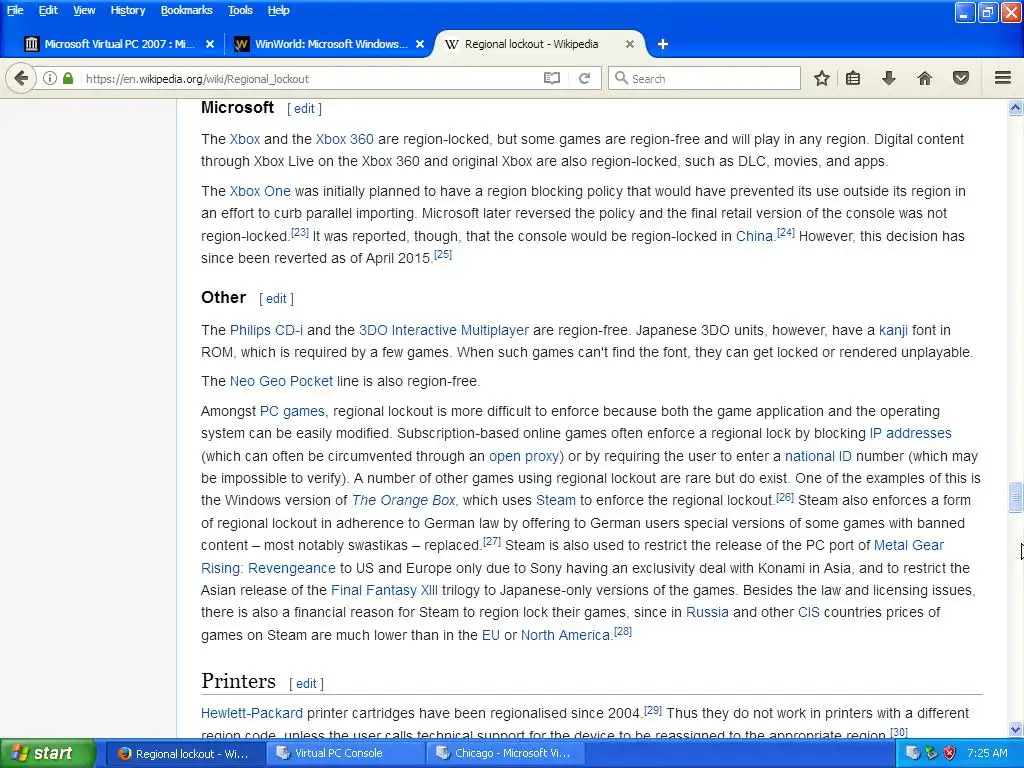Jump to citation reference 28
1024x768 pixels.
(x=623, y=632)
